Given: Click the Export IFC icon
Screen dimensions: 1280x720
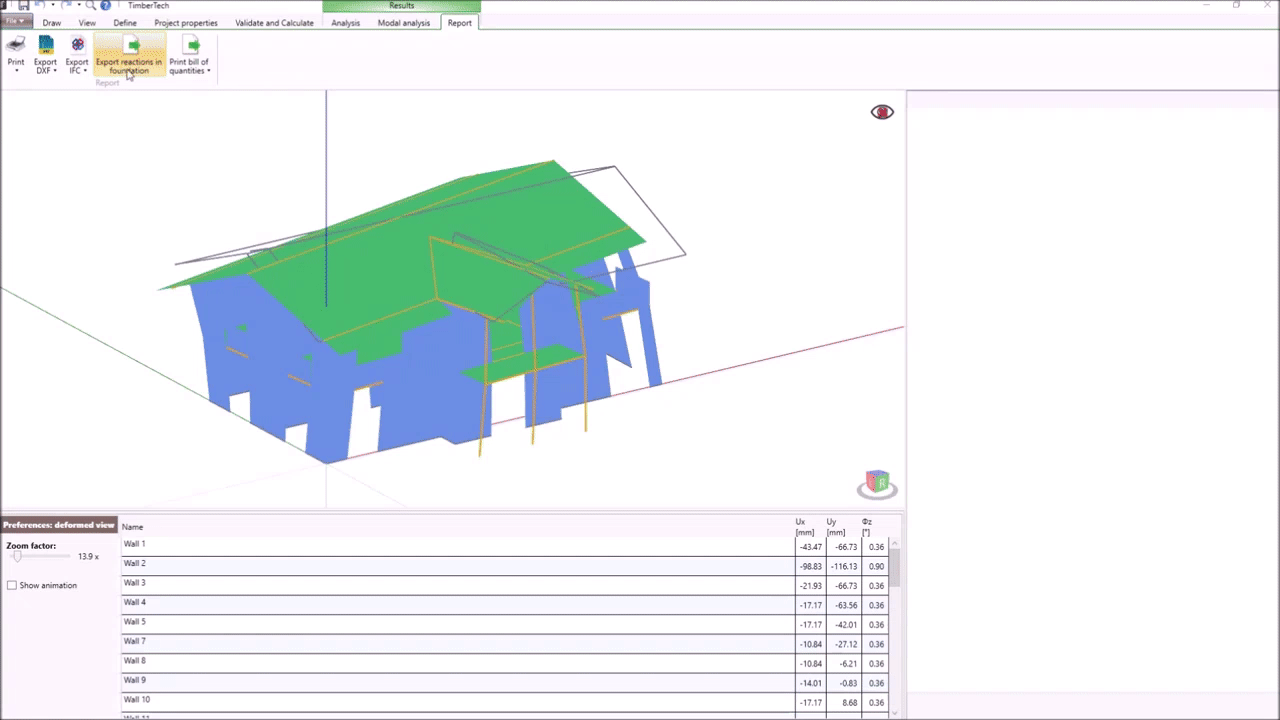Looking at the screenshot, I should click(77, 45).
